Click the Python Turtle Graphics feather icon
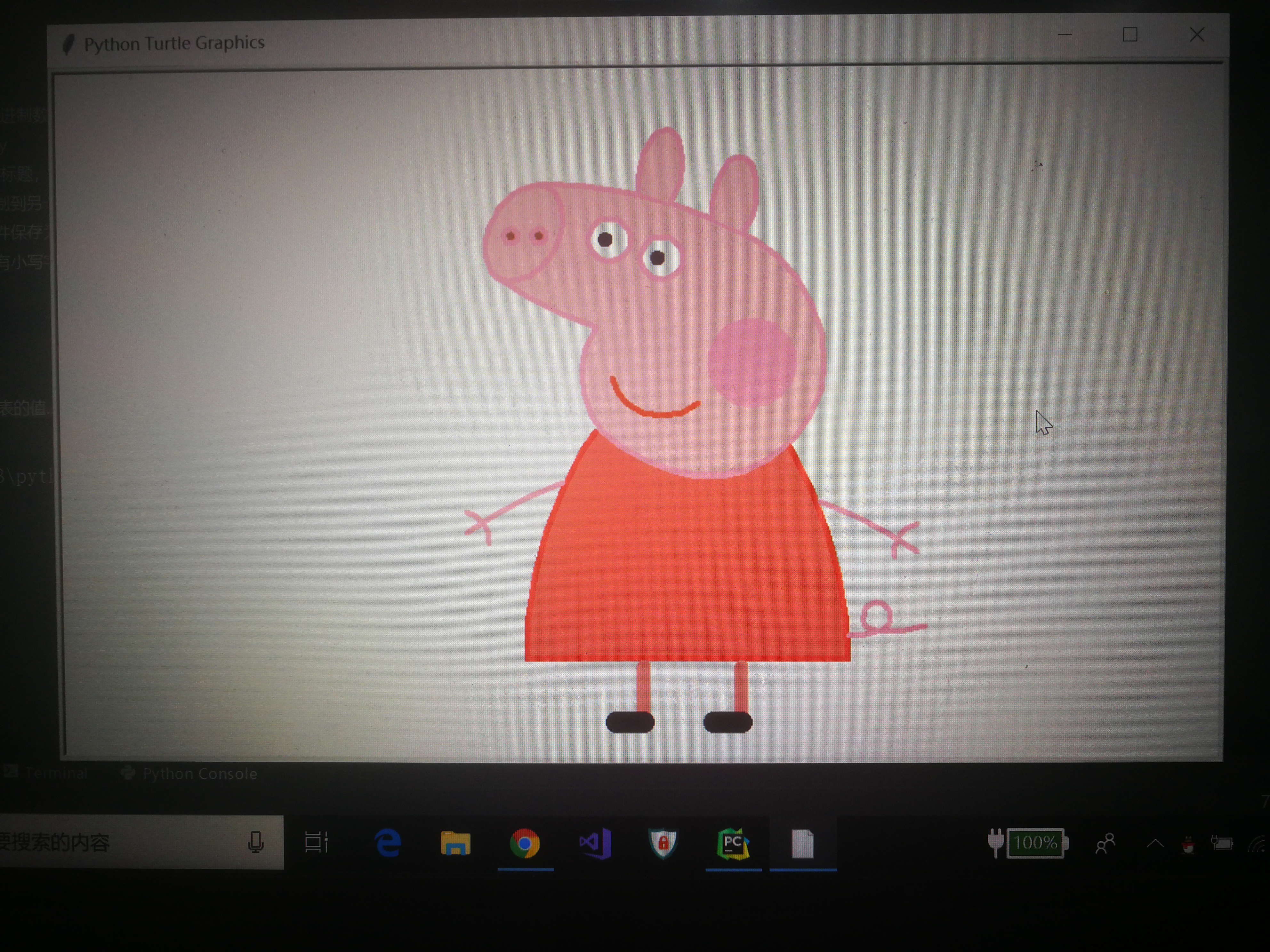Viewport: 1270px width, 952px height. tap(68, 44)
